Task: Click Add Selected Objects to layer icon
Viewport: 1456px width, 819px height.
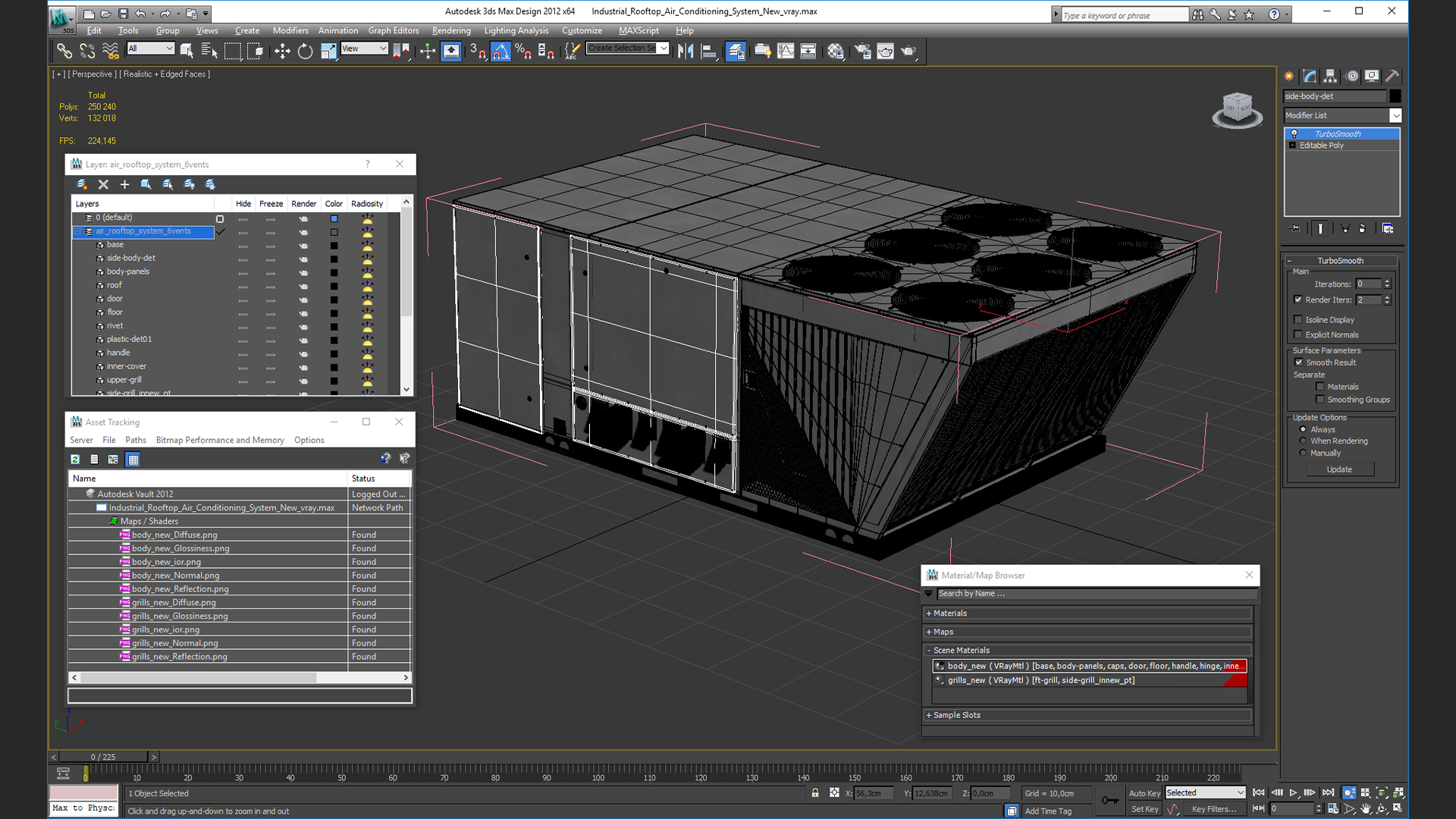Action: click(124, 184)
